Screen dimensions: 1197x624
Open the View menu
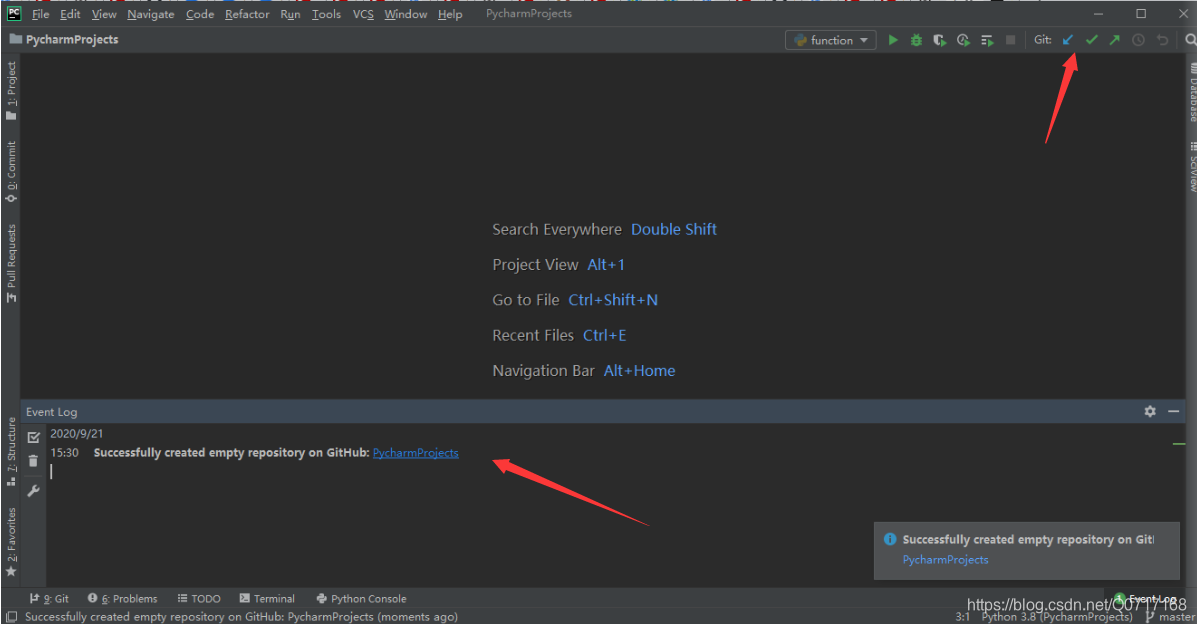click(104, 14)
